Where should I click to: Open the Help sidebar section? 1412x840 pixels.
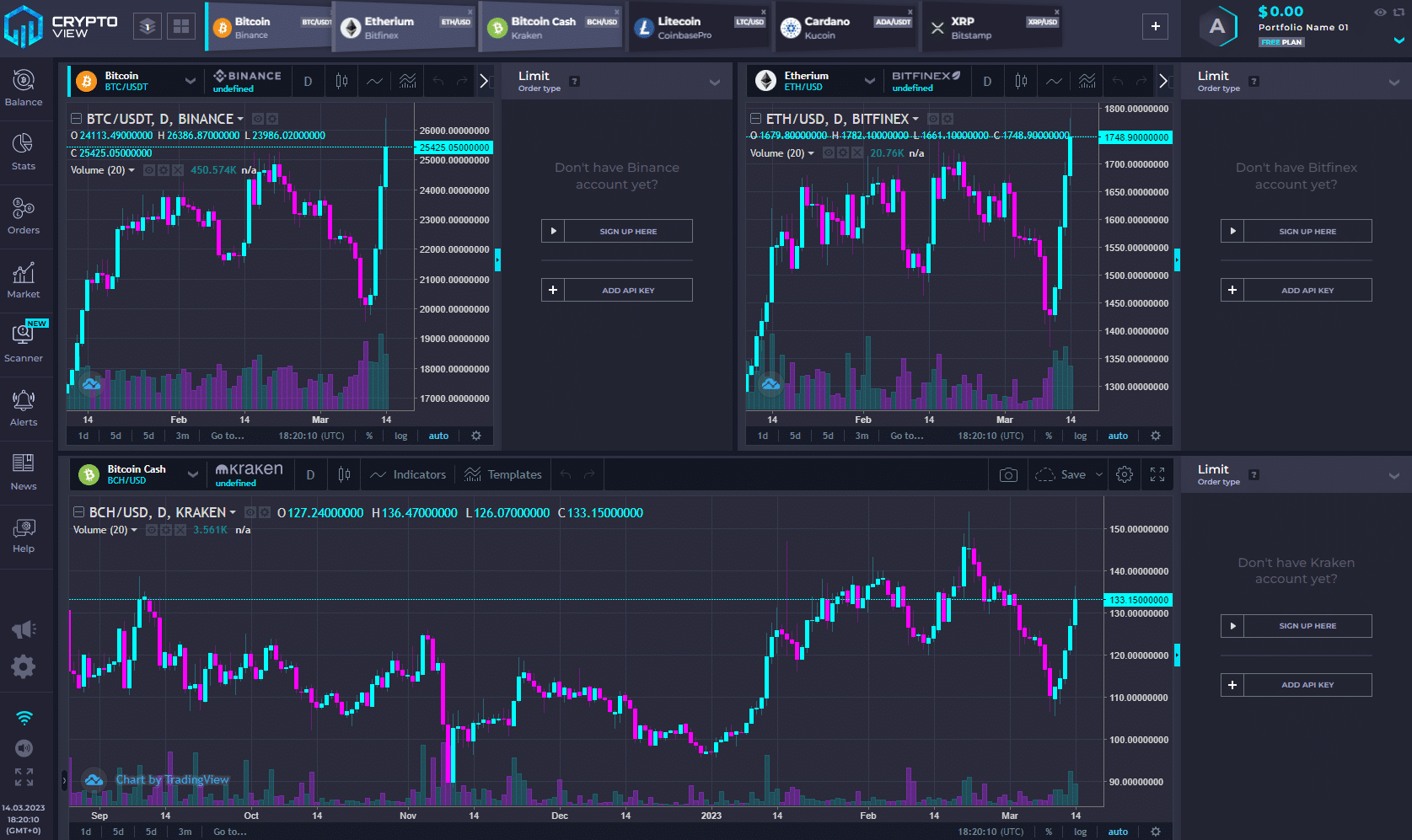(24, 536)
